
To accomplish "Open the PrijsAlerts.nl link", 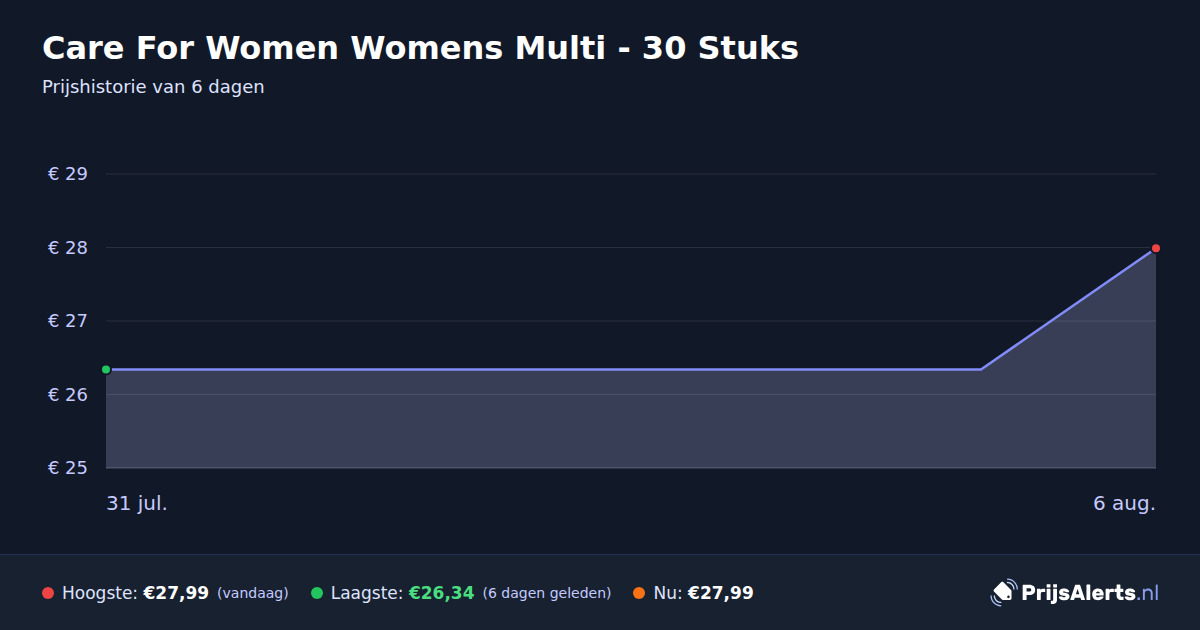I will coord(1090,593).
